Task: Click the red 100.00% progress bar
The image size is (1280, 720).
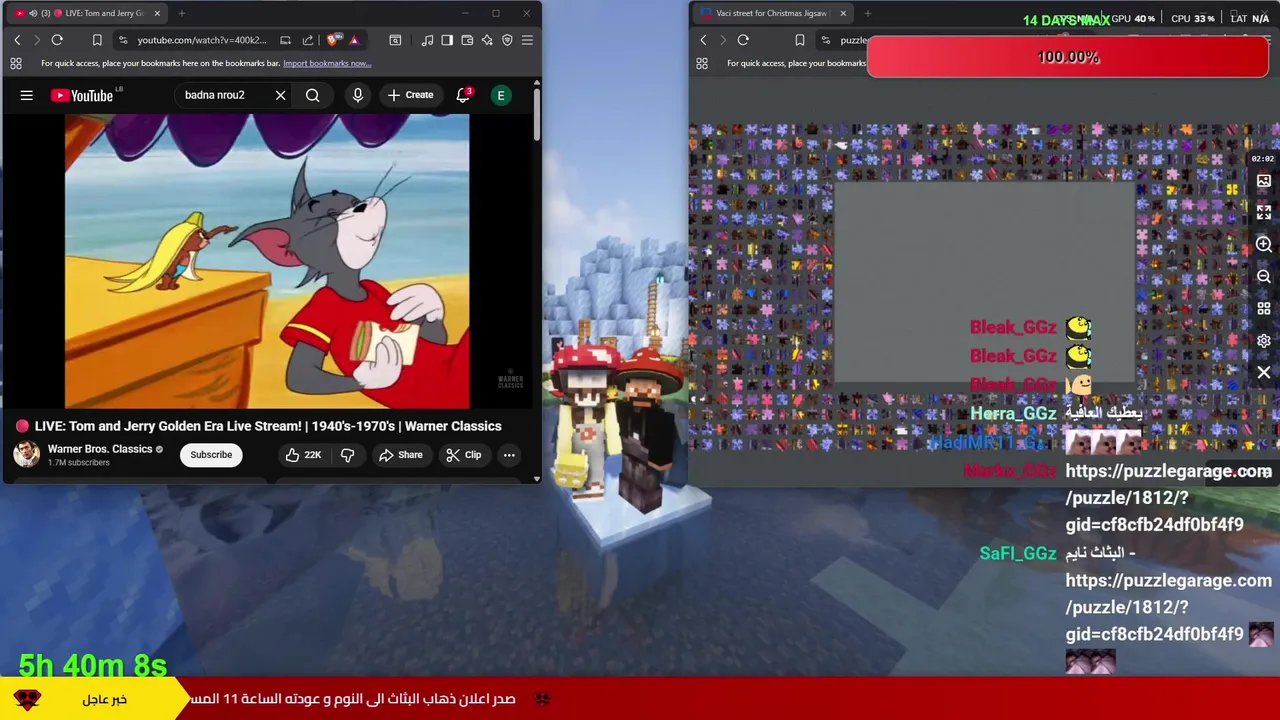Action: 1068,57
